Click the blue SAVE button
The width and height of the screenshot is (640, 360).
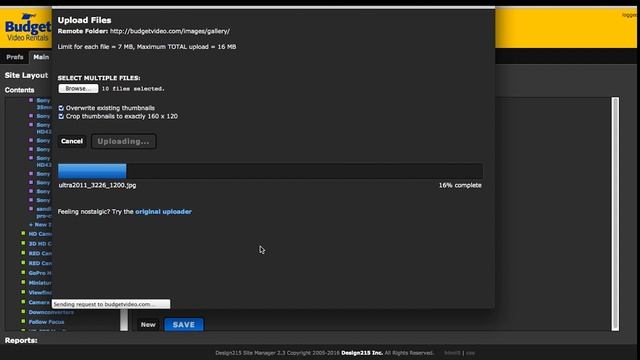pyautogui.click(x=184, y=324)
